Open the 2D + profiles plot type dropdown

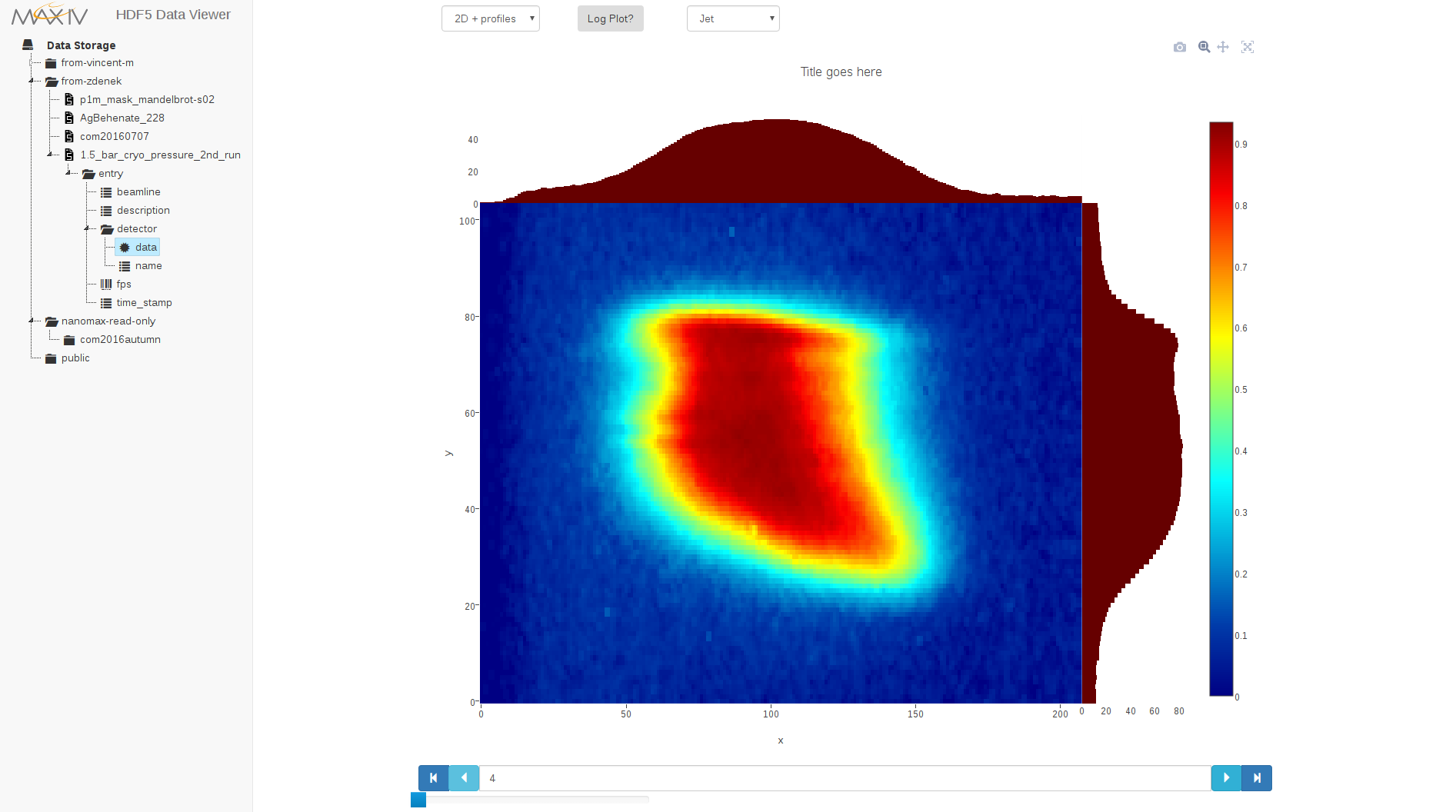(x=491, y=18)
